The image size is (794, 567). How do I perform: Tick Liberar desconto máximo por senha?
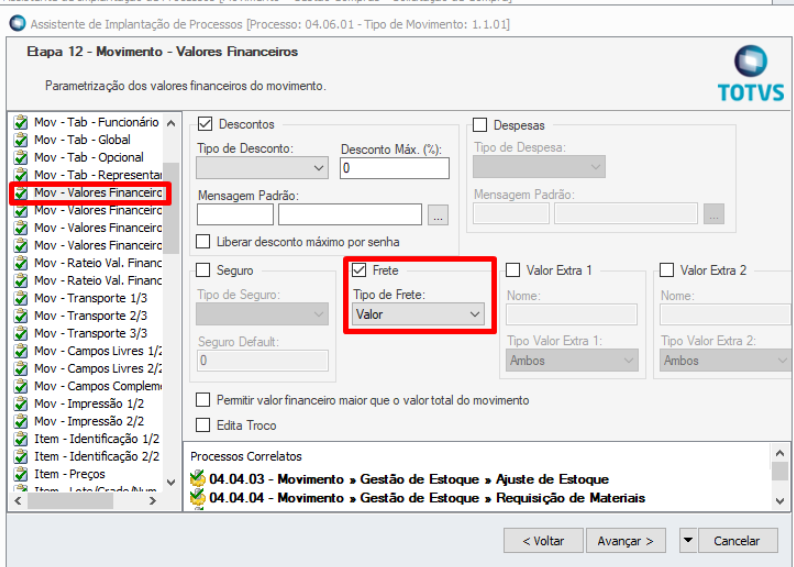pyautogui.click(x=203, y=241)
